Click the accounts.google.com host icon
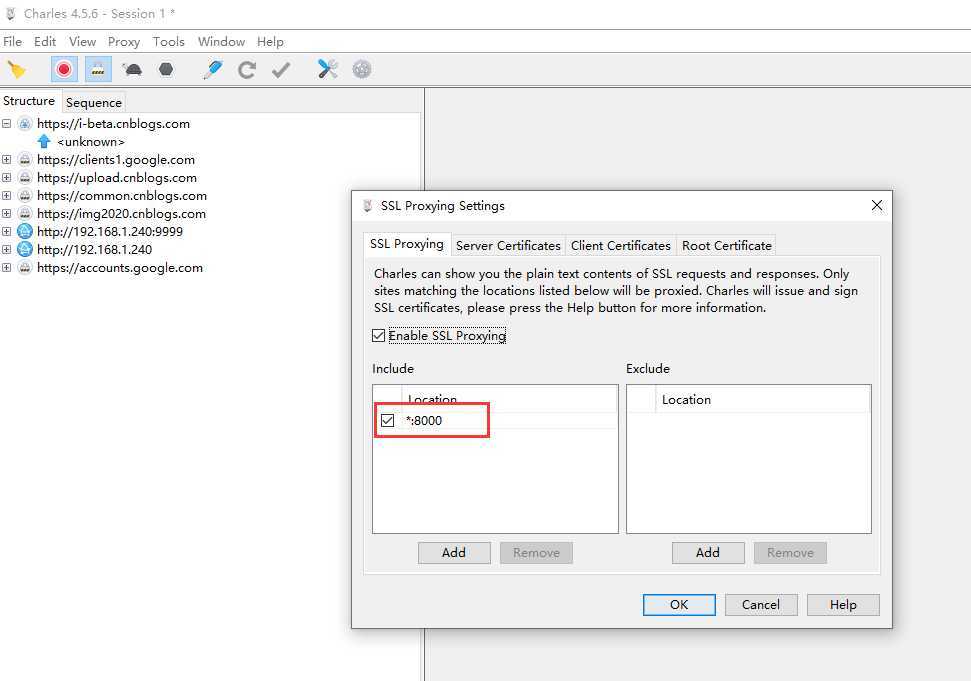 coord(25,267)
